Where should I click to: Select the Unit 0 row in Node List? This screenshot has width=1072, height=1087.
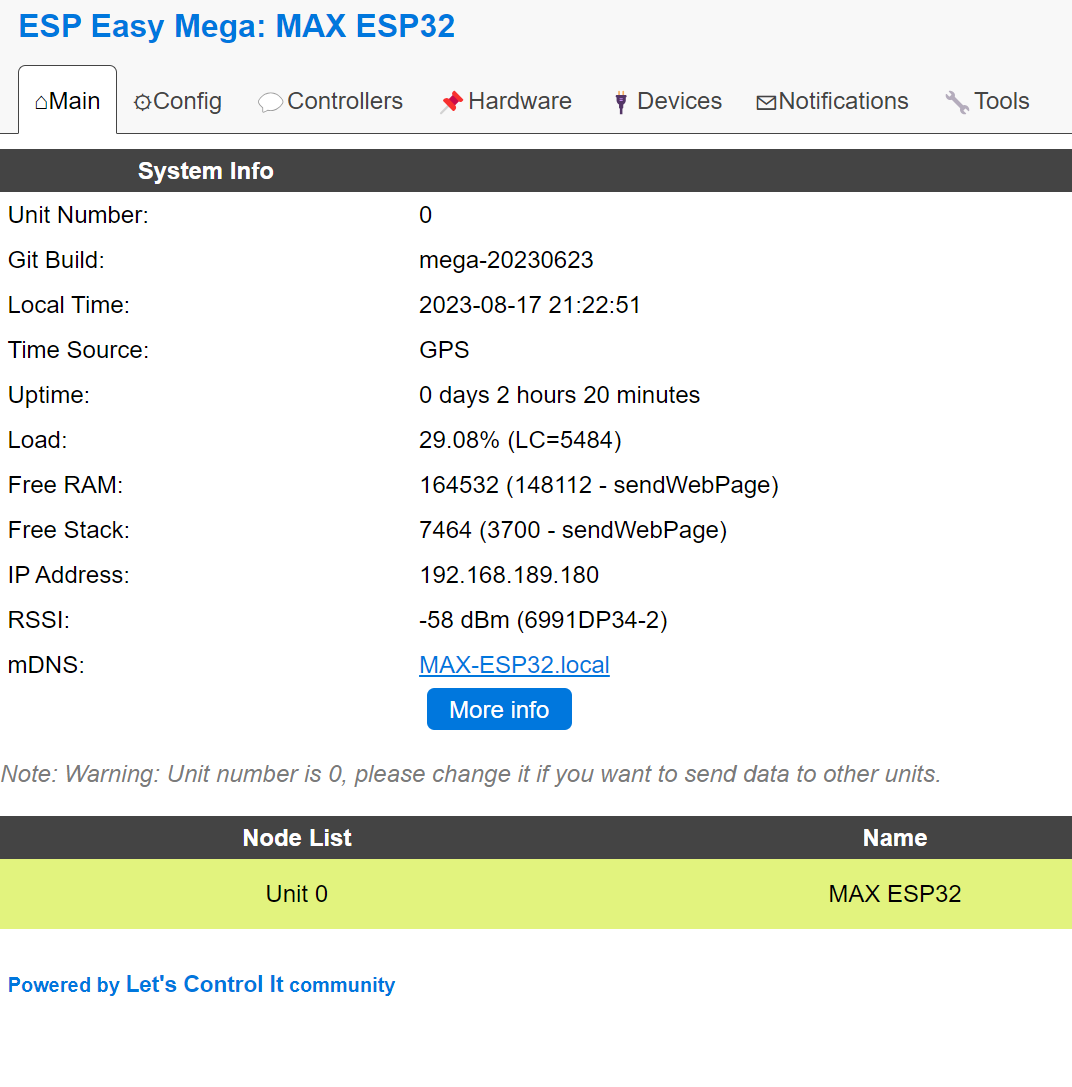click(296, 894)
